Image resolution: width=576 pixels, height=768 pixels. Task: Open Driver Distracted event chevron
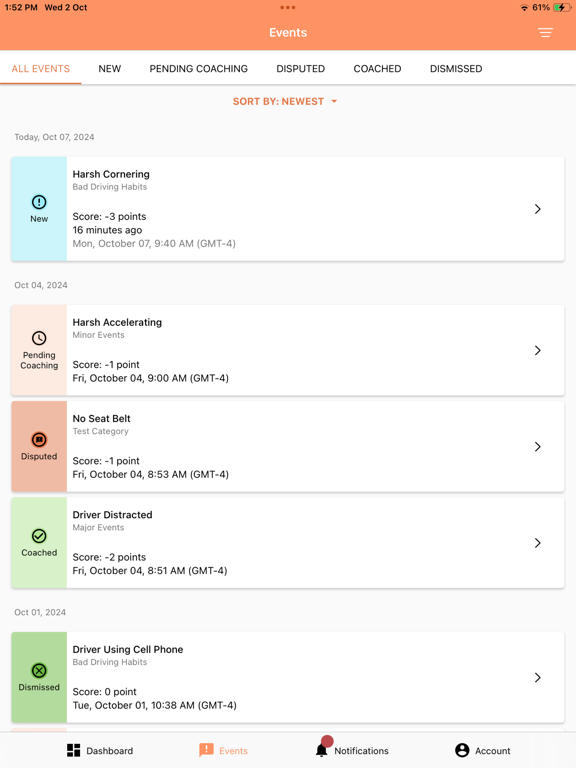[537, 543]
